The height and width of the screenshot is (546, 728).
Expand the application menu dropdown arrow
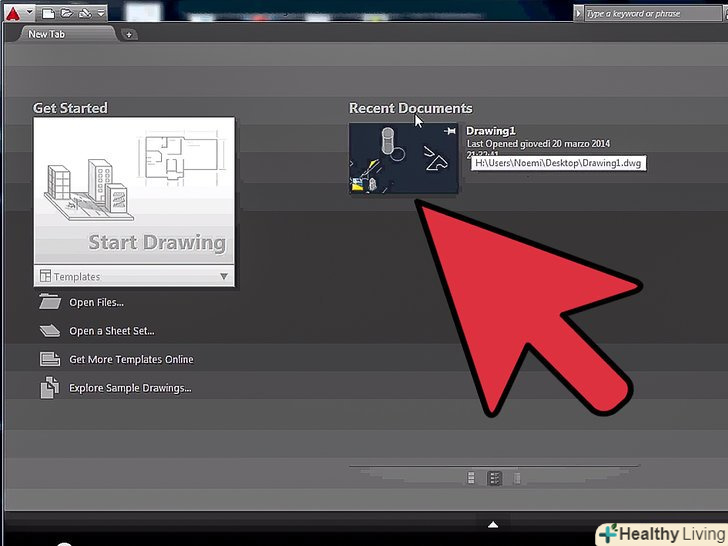27,13
